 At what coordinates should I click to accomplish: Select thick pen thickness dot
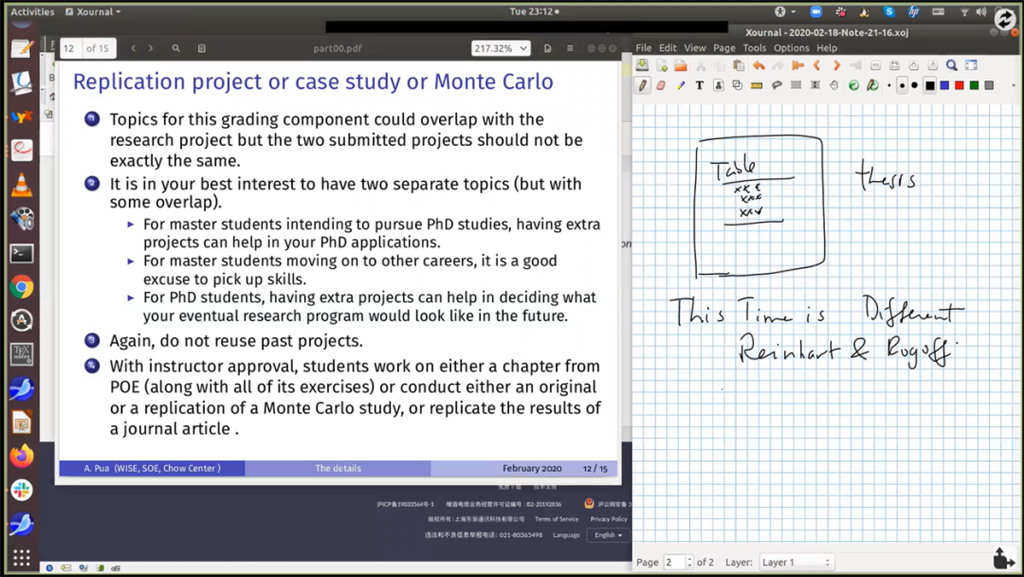tap(915, 85)
